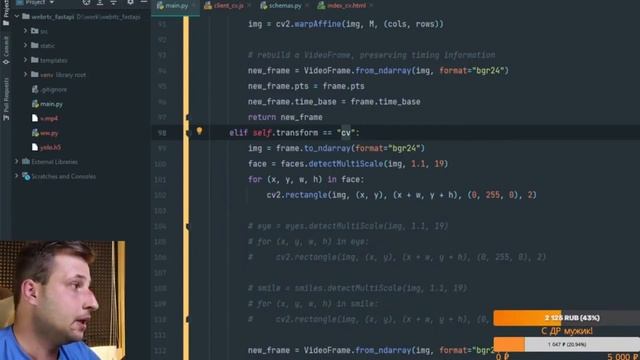Image resolution: width=640 pixels, height=360 pixels.
Task: Select the yolo.h5 file in project tree
Action: point(46,147)
